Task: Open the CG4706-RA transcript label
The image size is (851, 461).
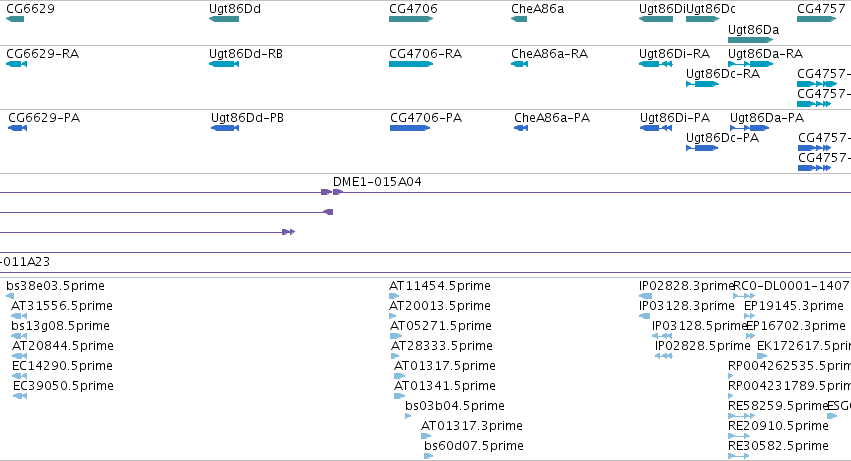Action: [426, 54]
